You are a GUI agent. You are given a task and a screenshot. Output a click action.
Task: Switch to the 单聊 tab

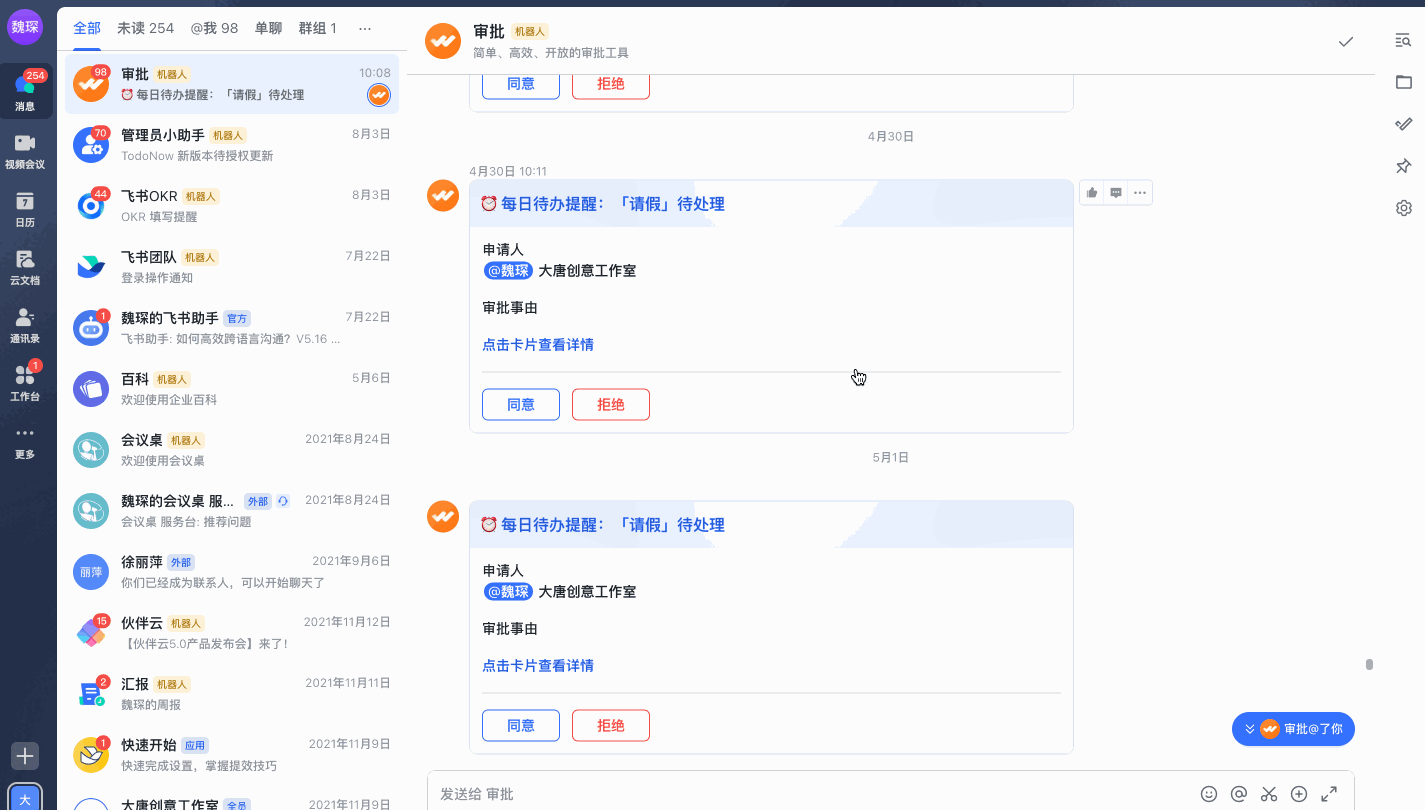coord(268,28)
